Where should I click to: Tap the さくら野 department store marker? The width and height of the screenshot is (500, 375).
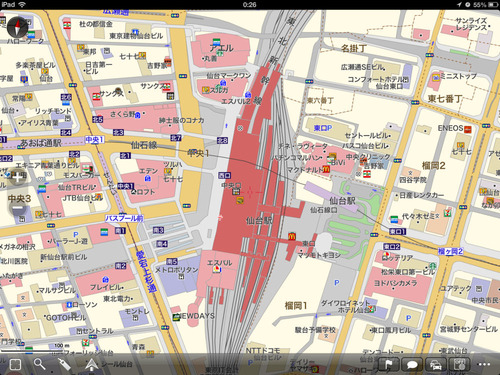pos(138,115)
